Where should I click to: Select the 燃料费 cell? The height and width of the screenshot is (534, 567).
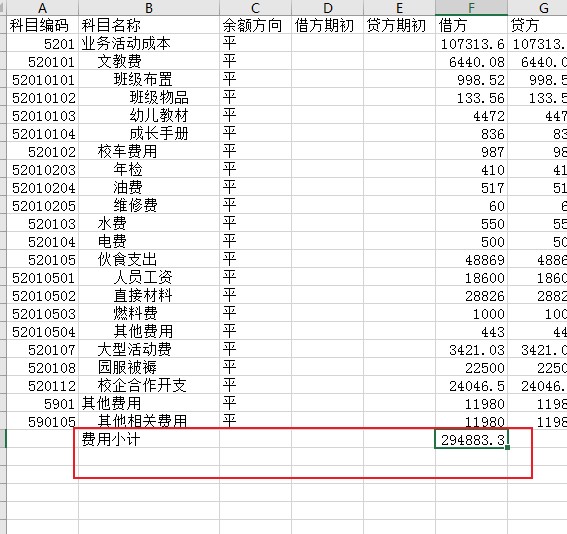click(149, 313)
